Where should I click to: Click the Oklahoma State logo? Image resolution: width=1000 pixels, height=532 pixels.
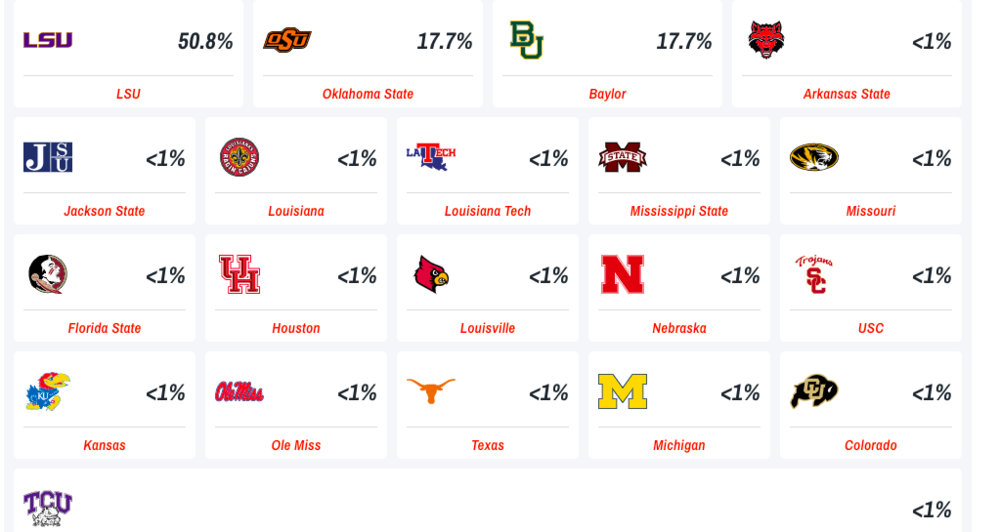287,40
